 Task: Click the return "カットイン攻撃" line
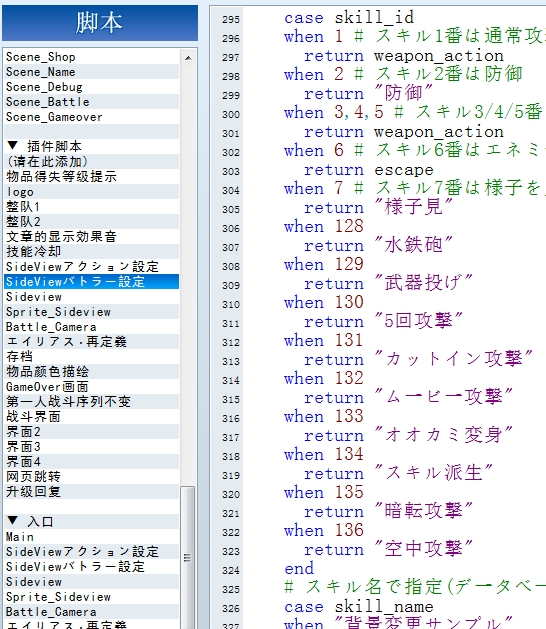418,359
